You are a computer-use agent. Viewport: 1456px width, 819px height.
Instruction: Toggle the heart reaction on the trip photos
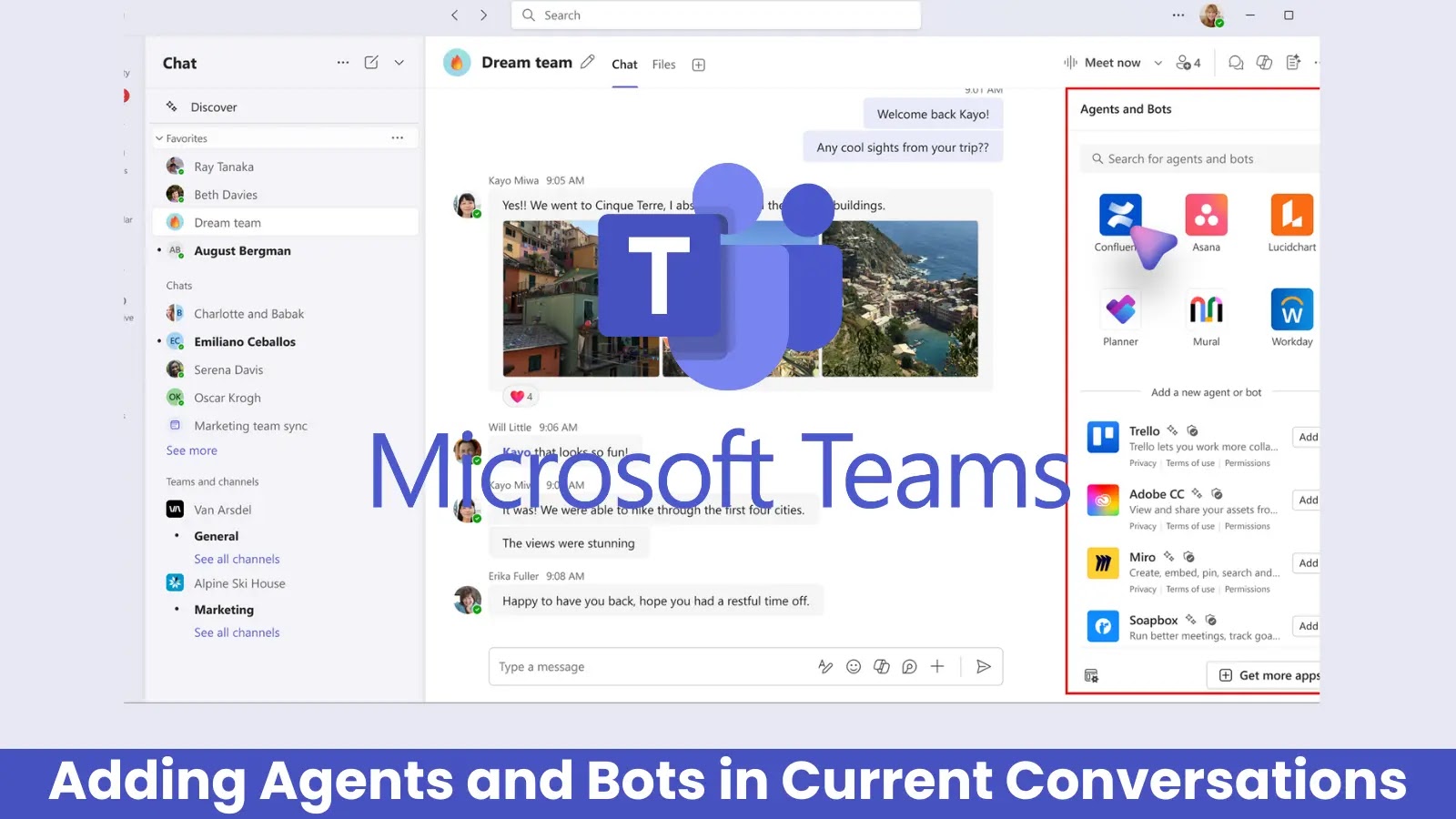[x=519, y=396]
